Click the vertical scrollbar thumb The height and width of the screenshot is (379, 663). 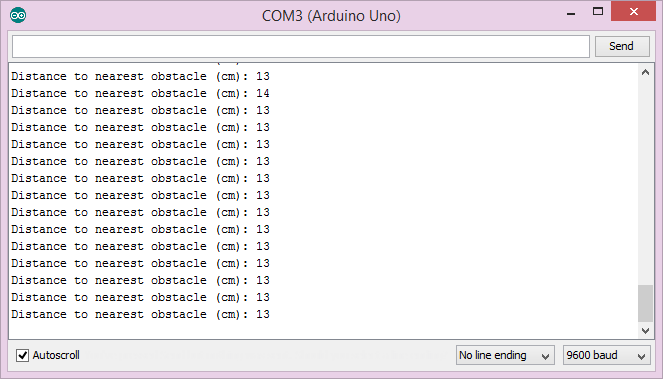645,304
